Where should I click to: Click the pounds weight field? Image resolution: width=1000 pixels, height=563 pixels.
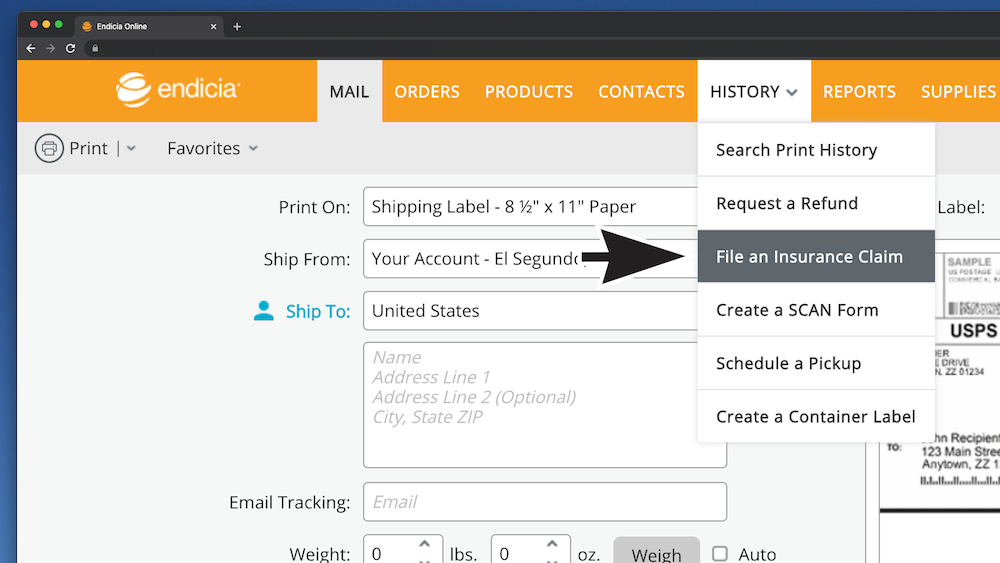390,552
